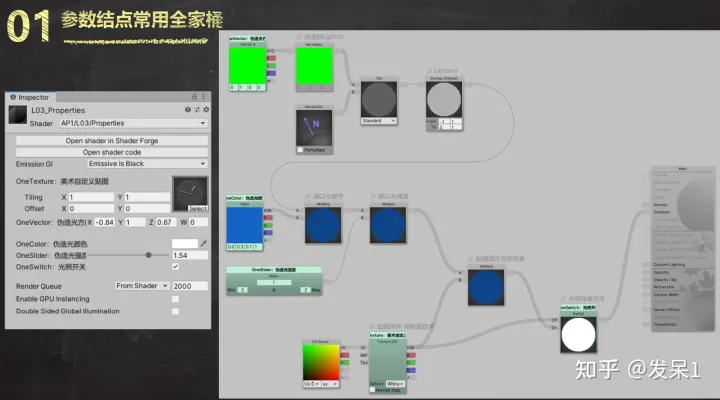Click the OneSwitch node white circle preview

pos(579,335)
